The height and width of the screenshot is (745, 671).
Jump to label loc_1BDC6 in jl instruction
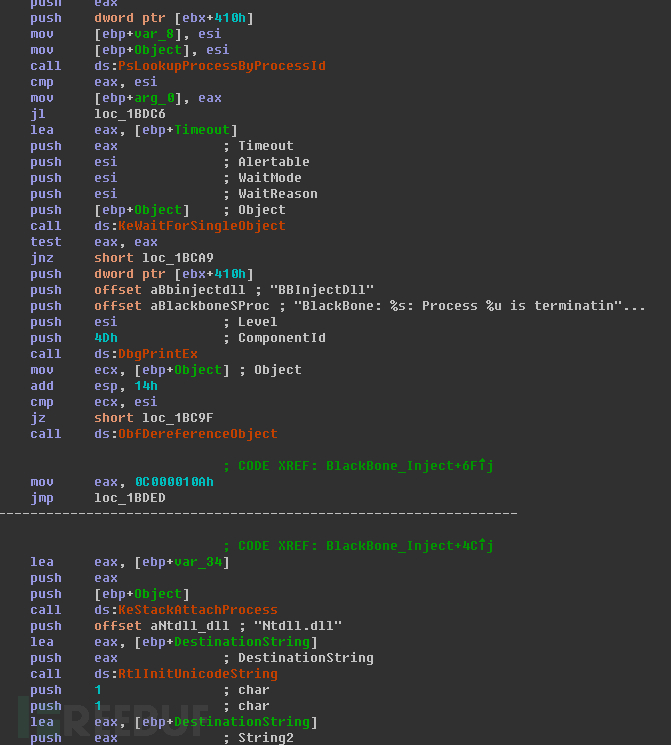[130, 114]
